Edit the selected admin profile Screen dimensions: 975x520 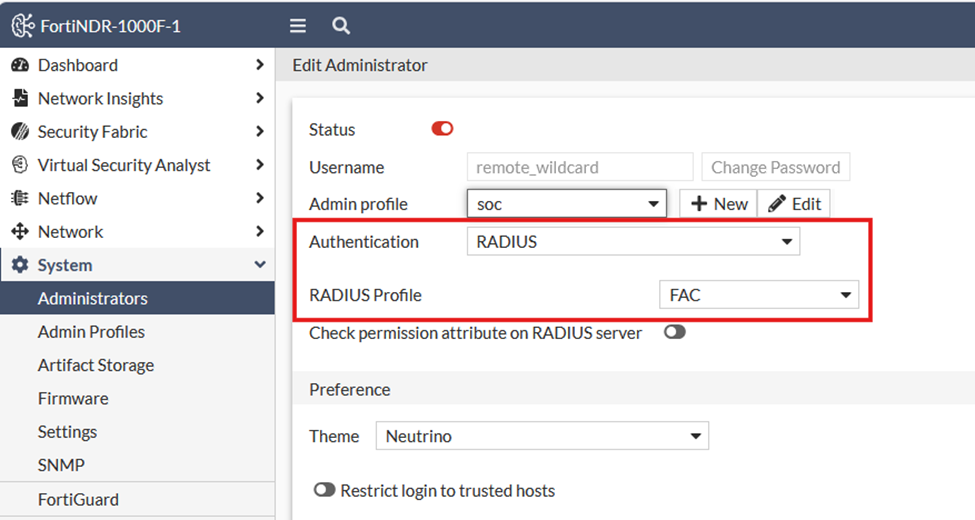click(793, 203)
